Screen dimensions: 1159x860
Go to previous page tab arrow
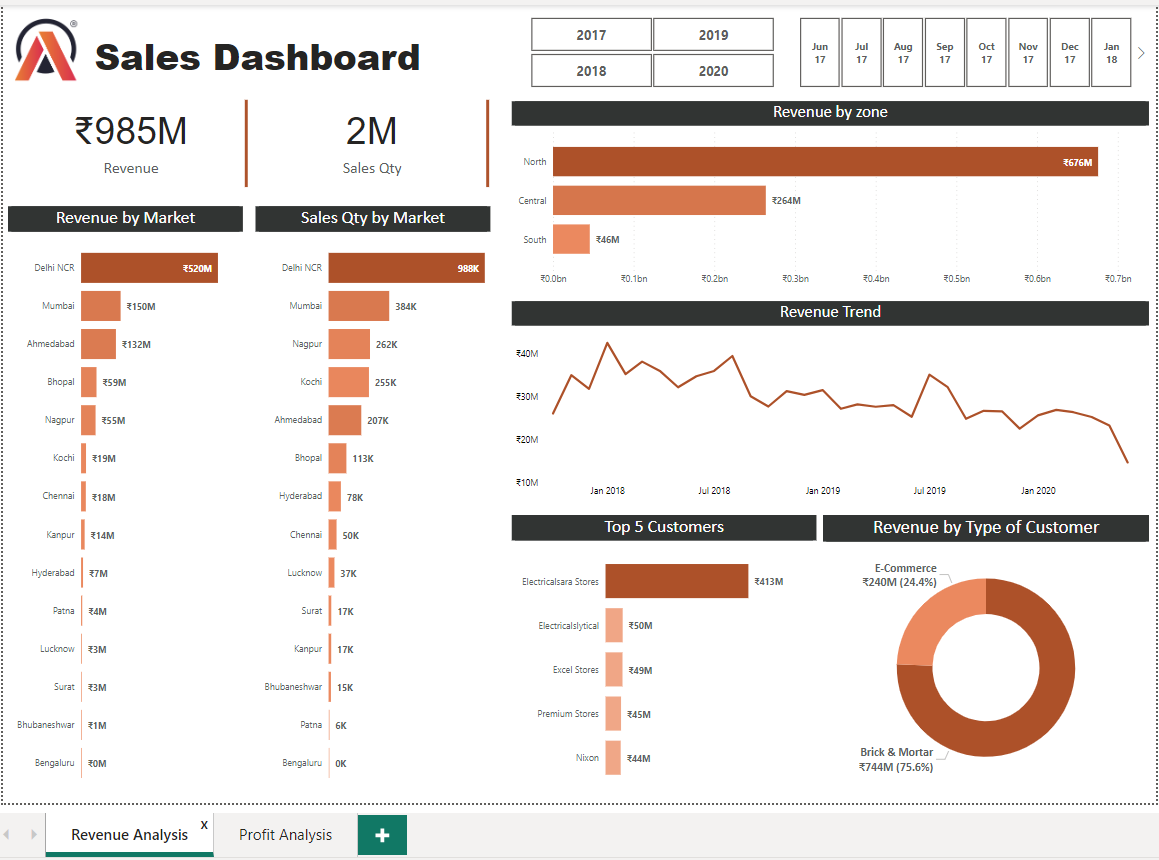8,834
